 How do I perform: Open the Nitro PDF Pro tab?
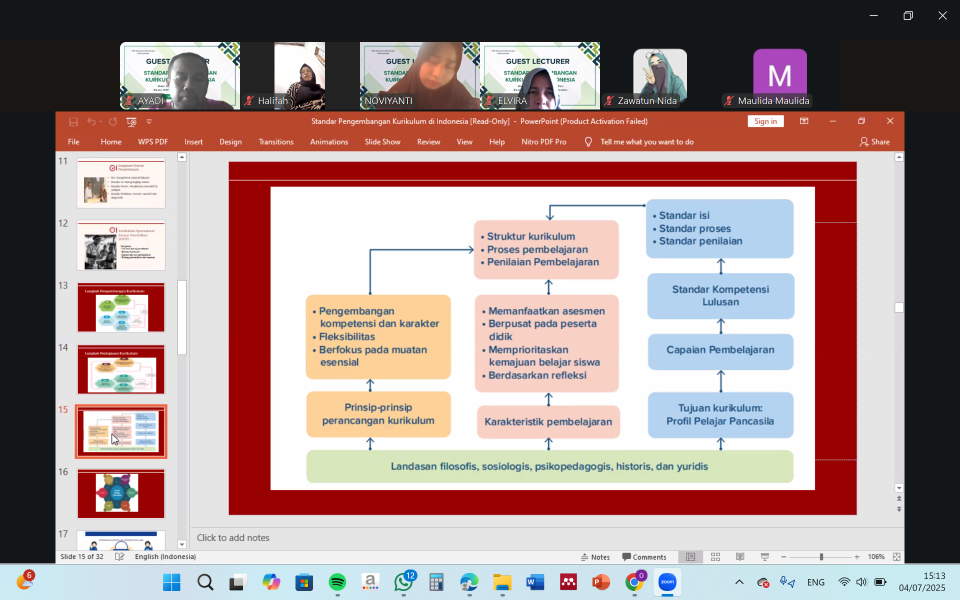[543, 142]
